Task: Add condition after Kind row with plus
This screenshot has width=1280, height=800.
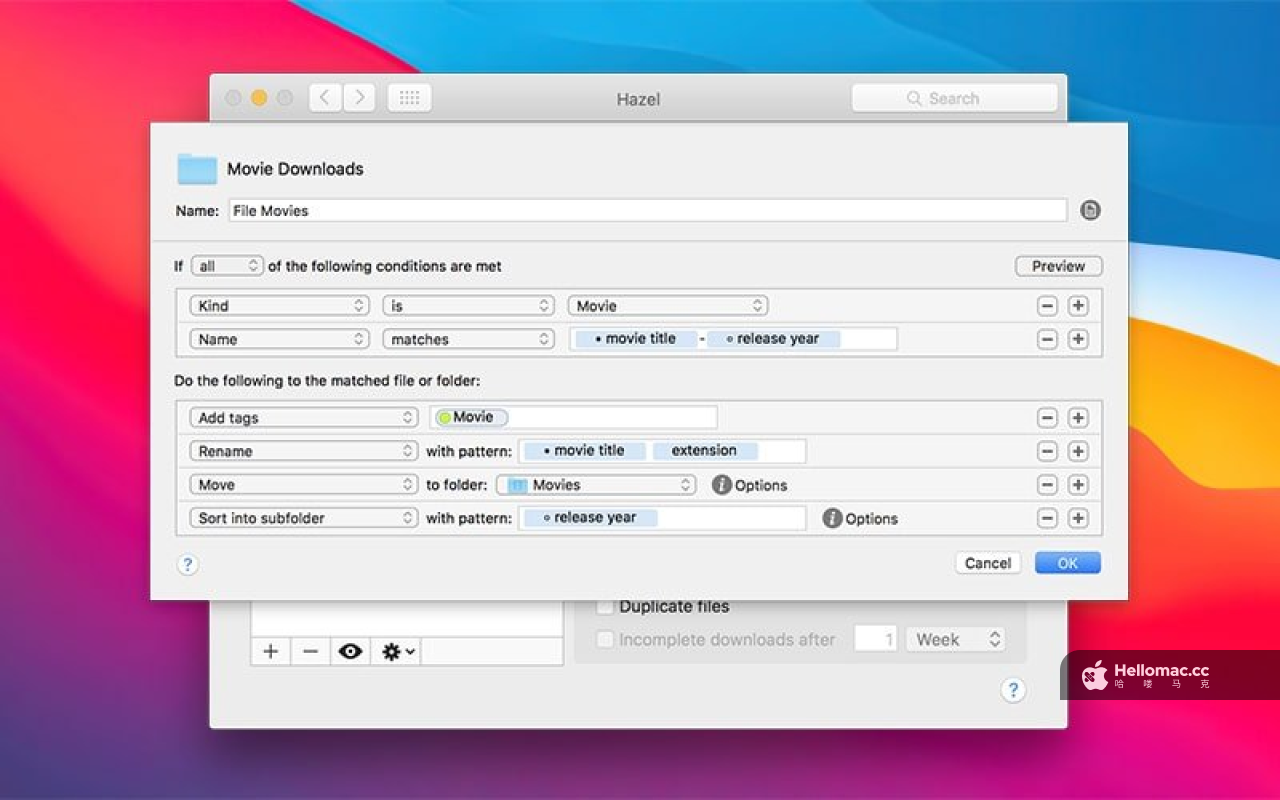Action: 1078,306
